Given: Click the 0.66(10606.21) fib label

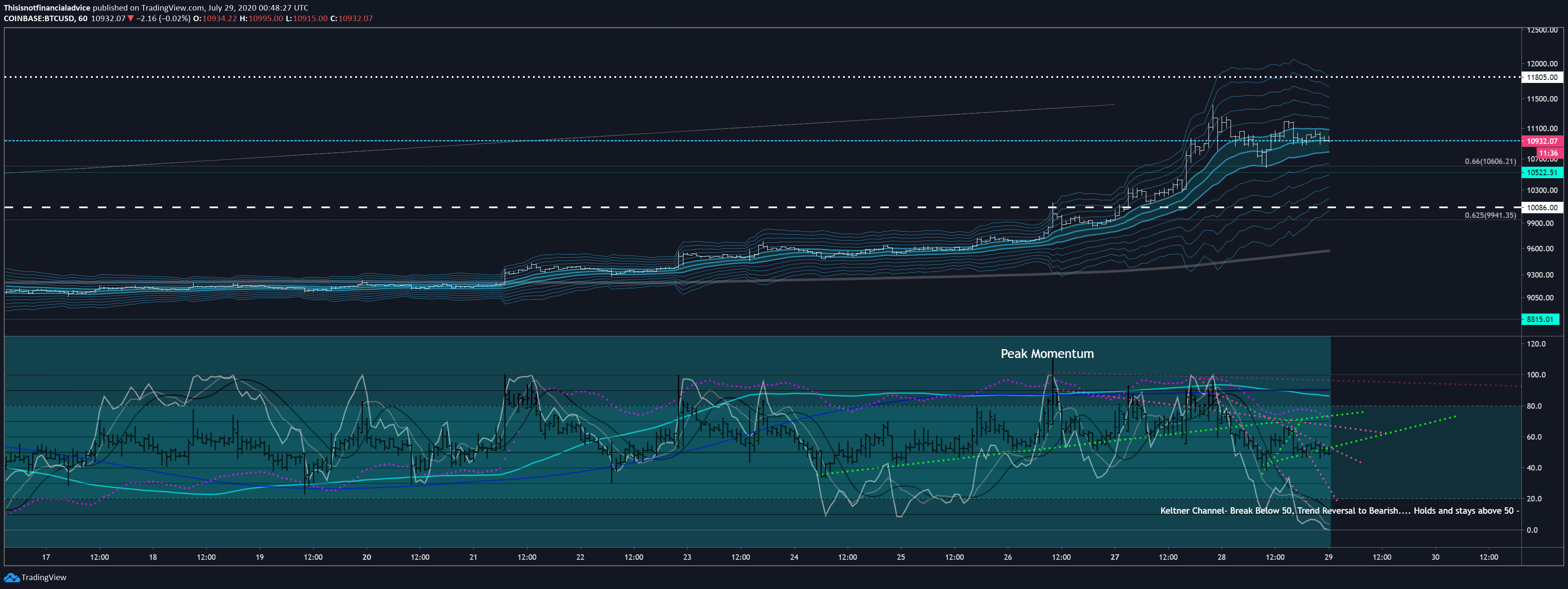Looking at the screenshot, I should pyautogui.click(x=1490, y=161).
